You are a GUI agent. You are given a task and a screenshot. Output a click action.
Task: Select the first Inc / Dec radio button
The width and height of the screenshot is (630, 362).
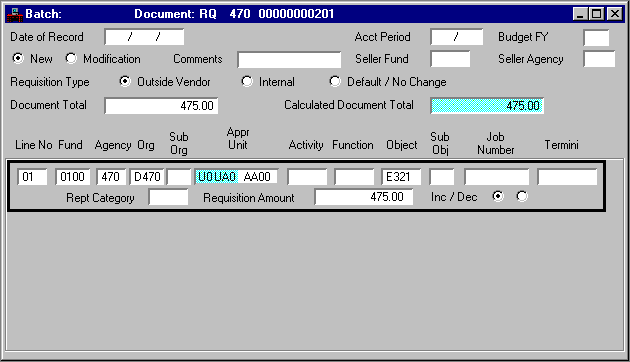pos(498,196)
